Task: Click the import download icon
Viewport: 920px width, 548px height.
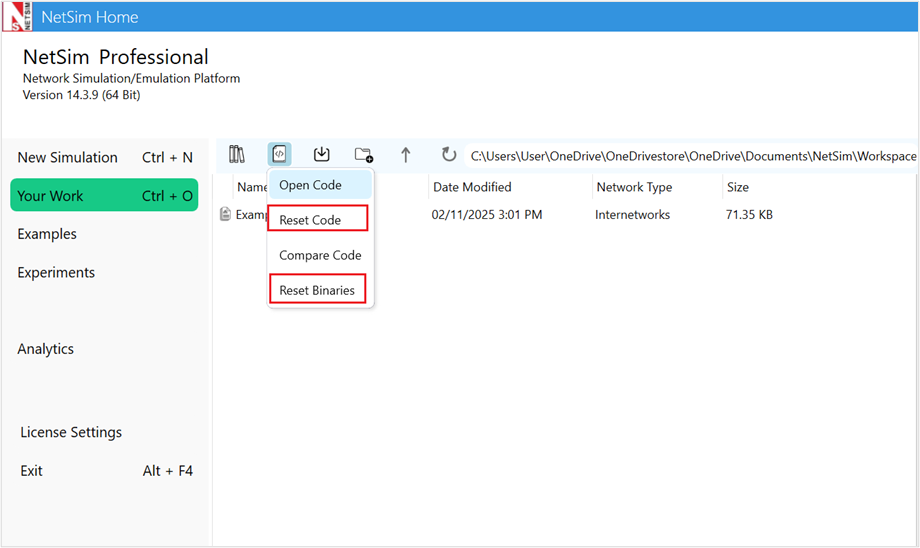Action: (322, 154)
